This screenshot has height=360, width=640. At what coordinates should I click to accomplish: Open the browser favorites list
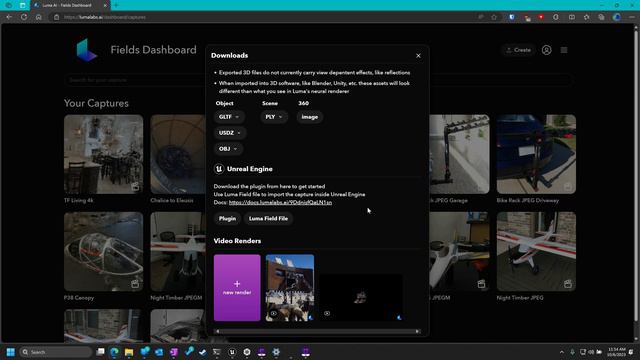pos(587,17)
